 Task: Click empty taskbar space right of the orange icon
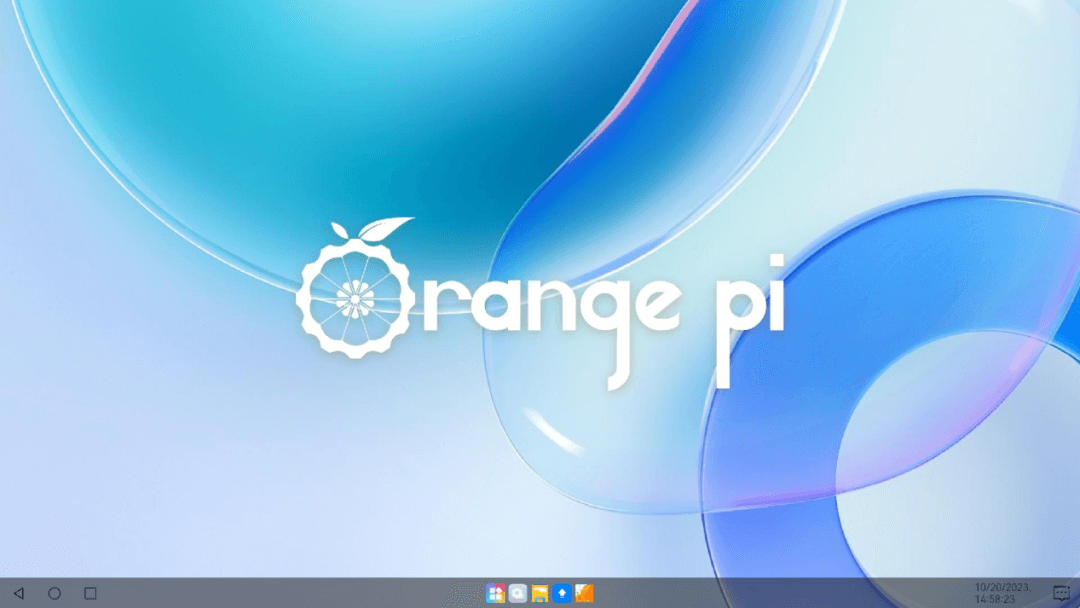click(780, 593)
